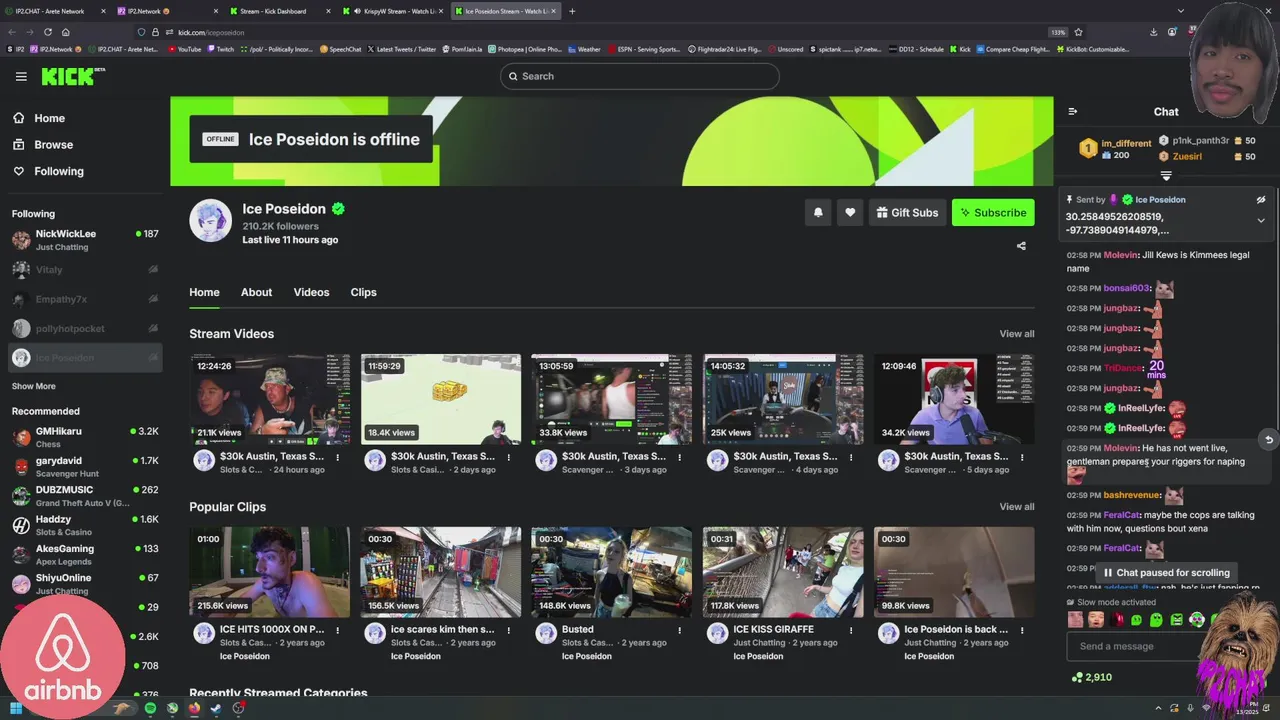Open the hamburger menu beside Kick logo

21,76
